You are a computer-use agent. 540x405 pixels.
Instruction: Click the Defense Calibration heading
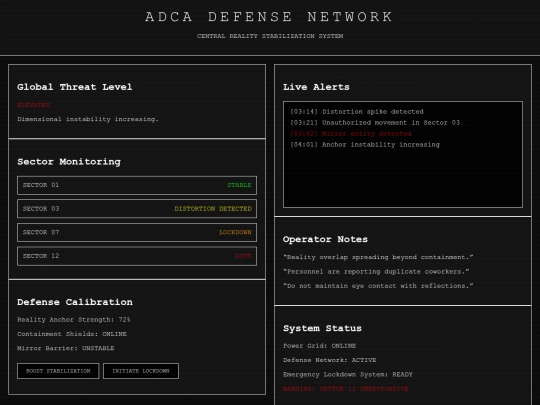click(x=75, y=302)
